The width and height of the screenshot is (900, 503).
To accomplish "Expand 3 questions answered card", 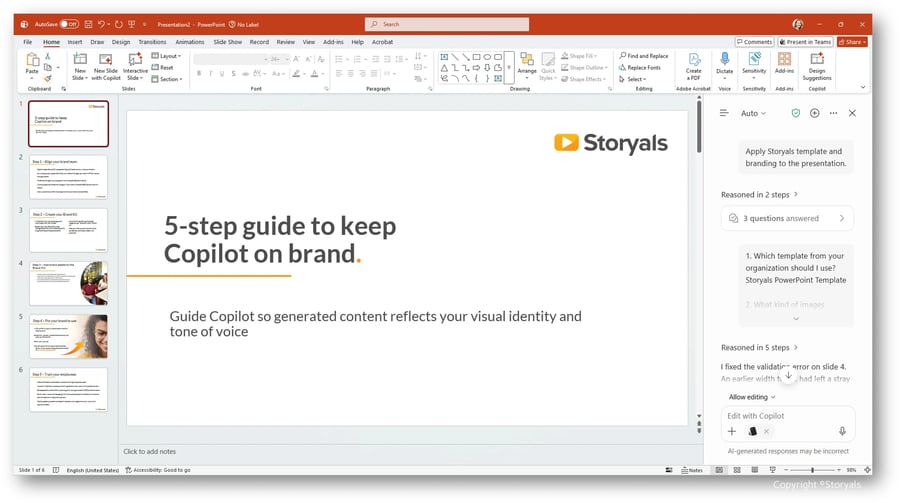I will (x=787, y=218).
